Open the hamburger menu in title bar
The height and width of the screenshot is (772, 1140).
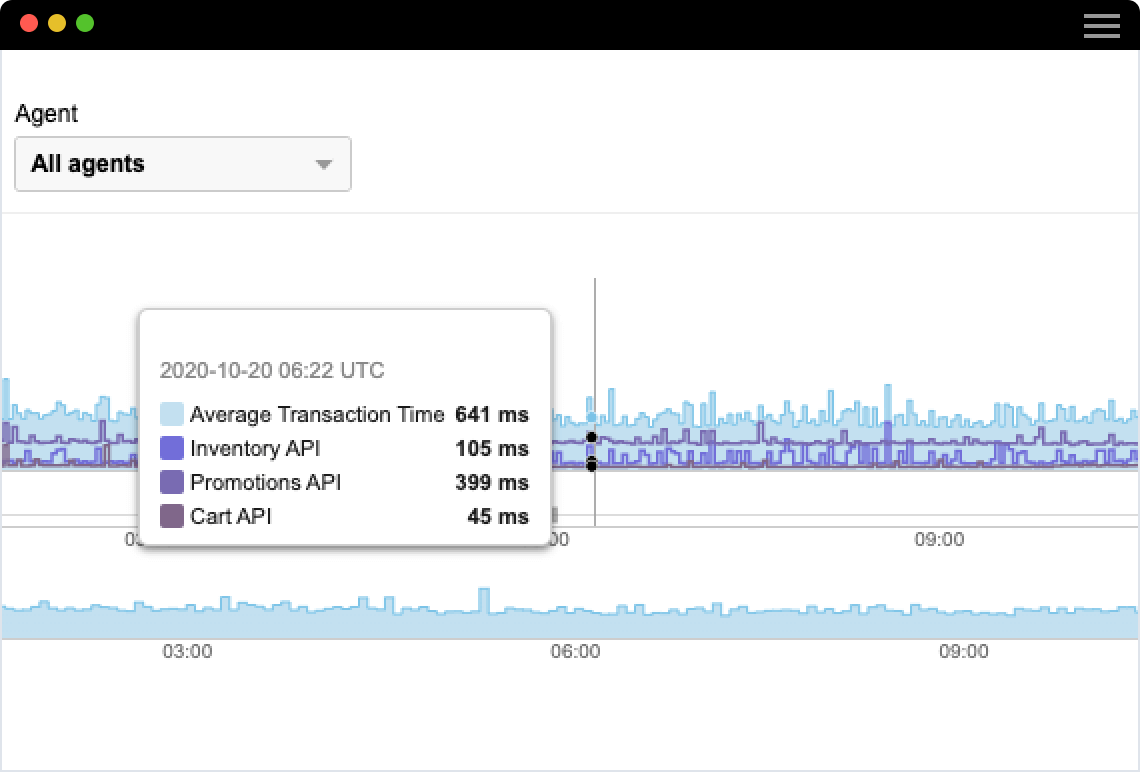(x=1101, y=25)
